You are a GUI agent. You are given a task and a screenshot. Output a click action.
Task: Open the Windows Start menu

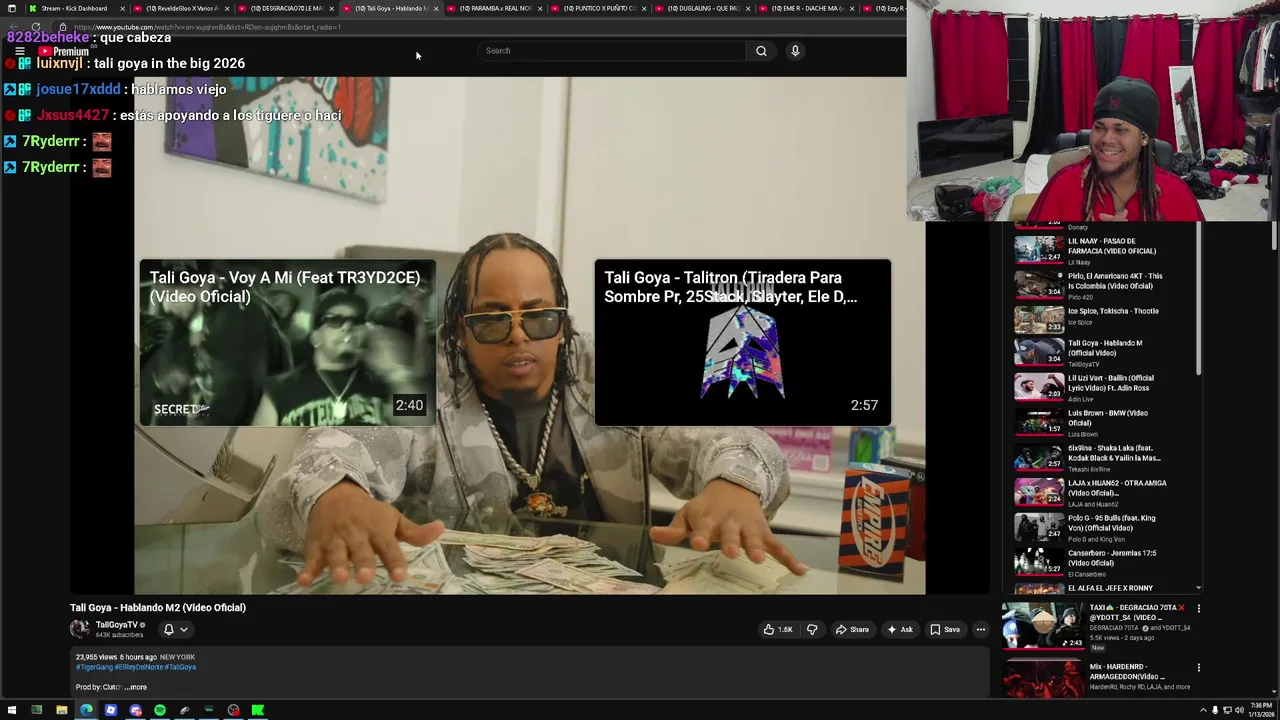pos(12,710)
